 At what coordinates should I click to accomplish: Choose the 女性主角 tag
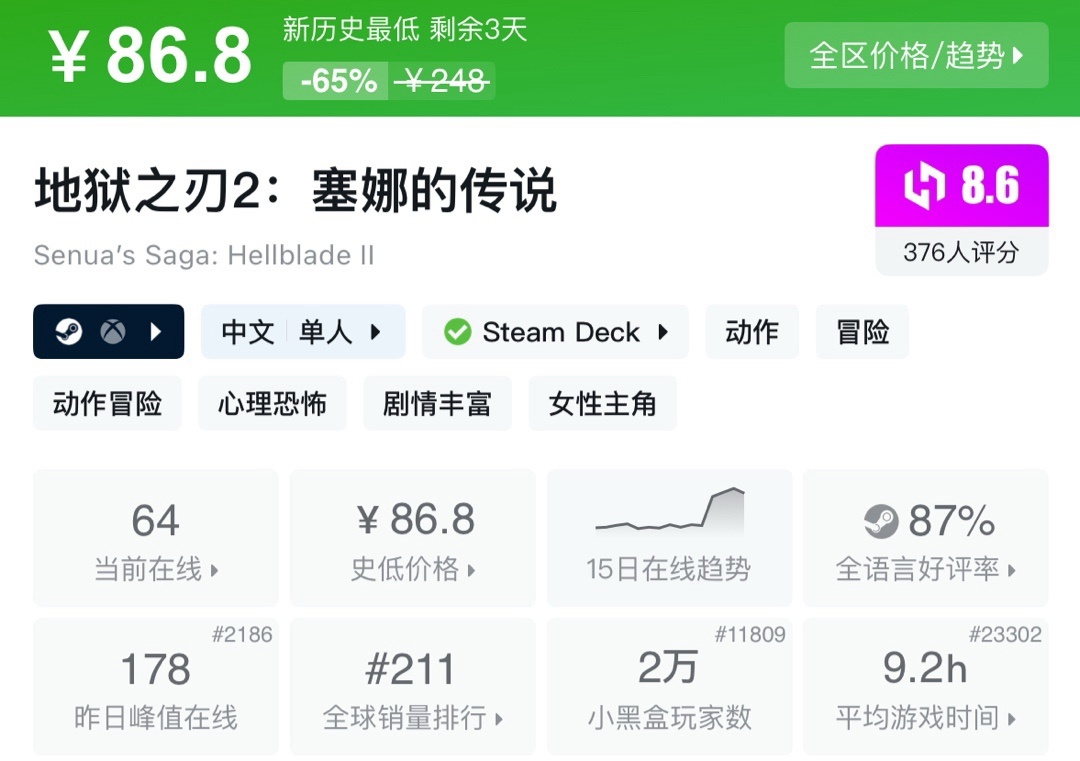pos(602,404)
